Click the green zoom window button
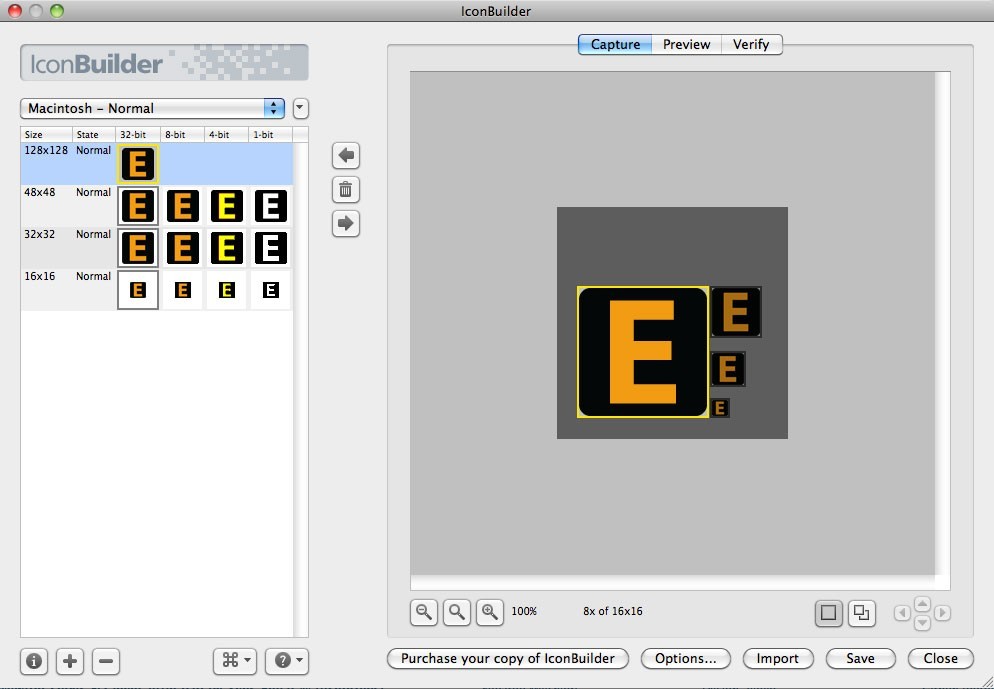This screenshot has width=994, height=689. point(57,10)
